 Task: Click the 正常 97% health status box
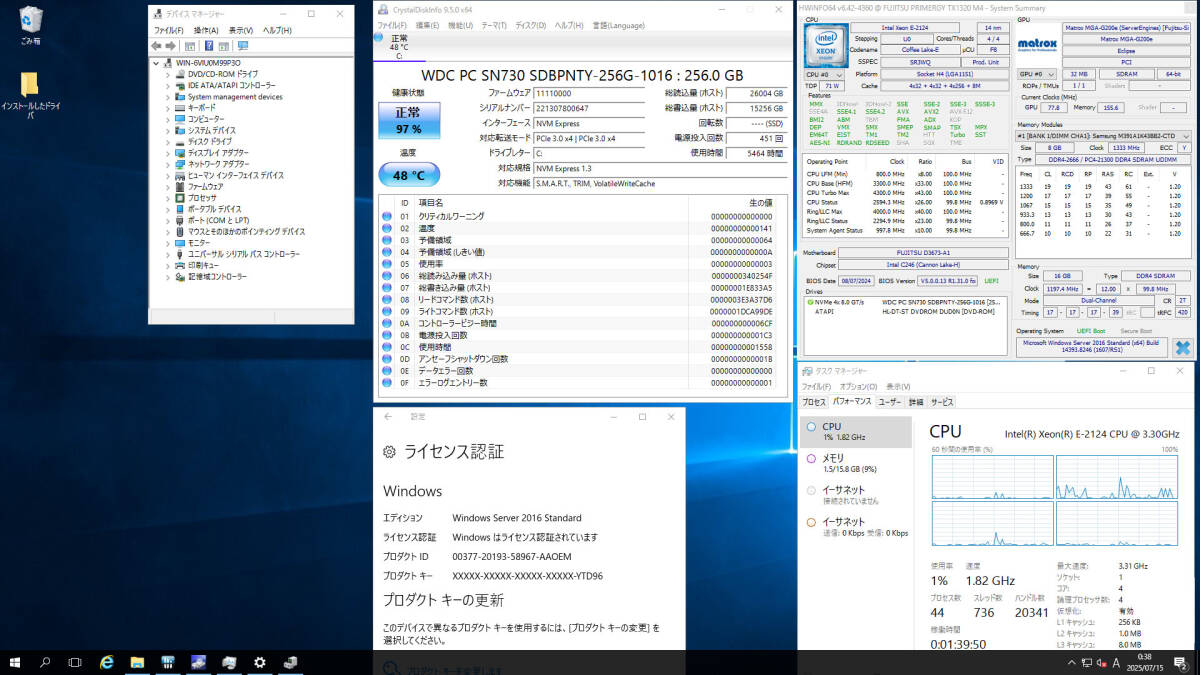point(408,121)
